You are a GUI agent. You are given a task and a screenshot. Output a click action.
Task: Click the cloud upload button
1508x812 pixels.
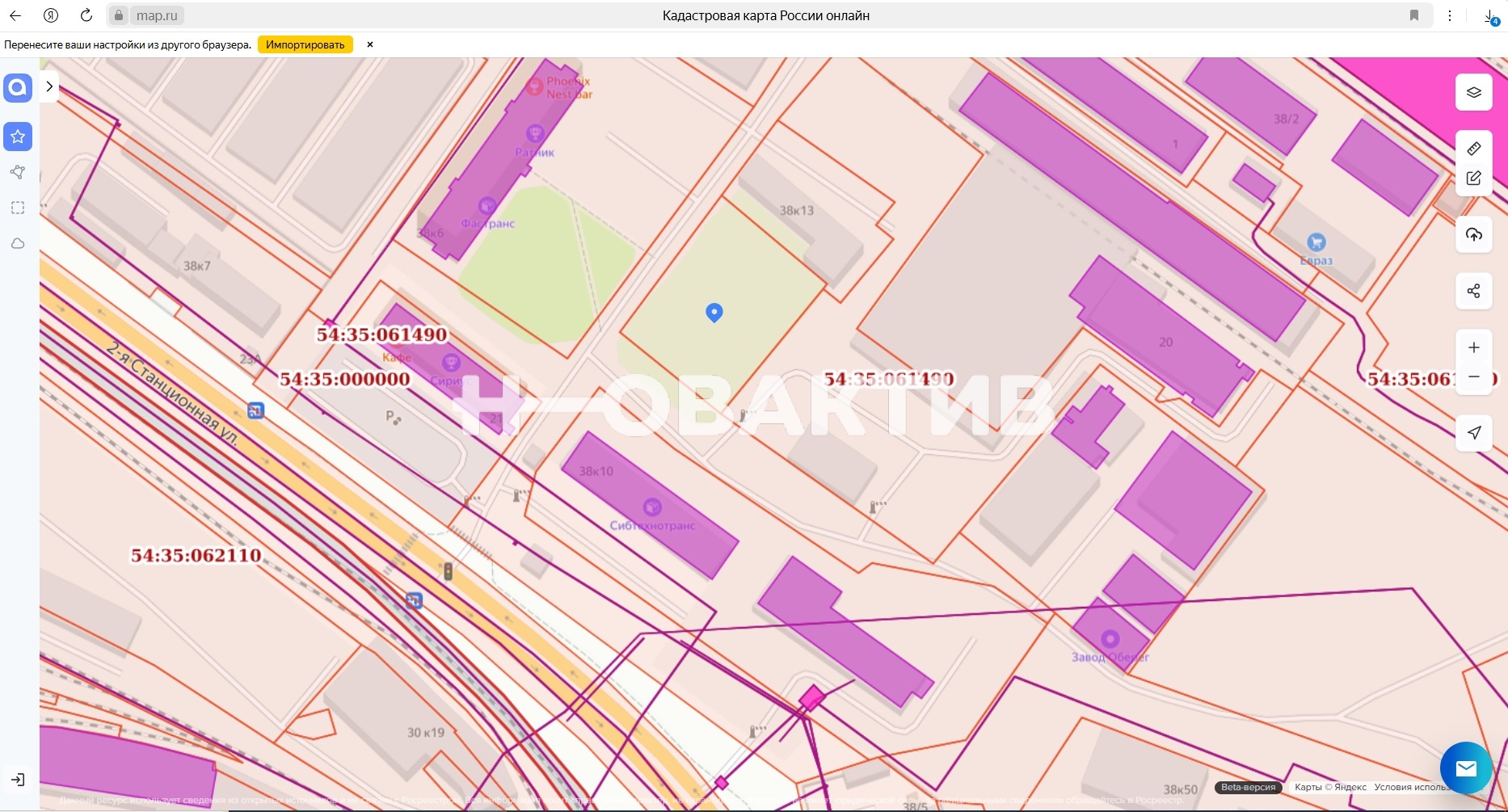pos(1473,235)
